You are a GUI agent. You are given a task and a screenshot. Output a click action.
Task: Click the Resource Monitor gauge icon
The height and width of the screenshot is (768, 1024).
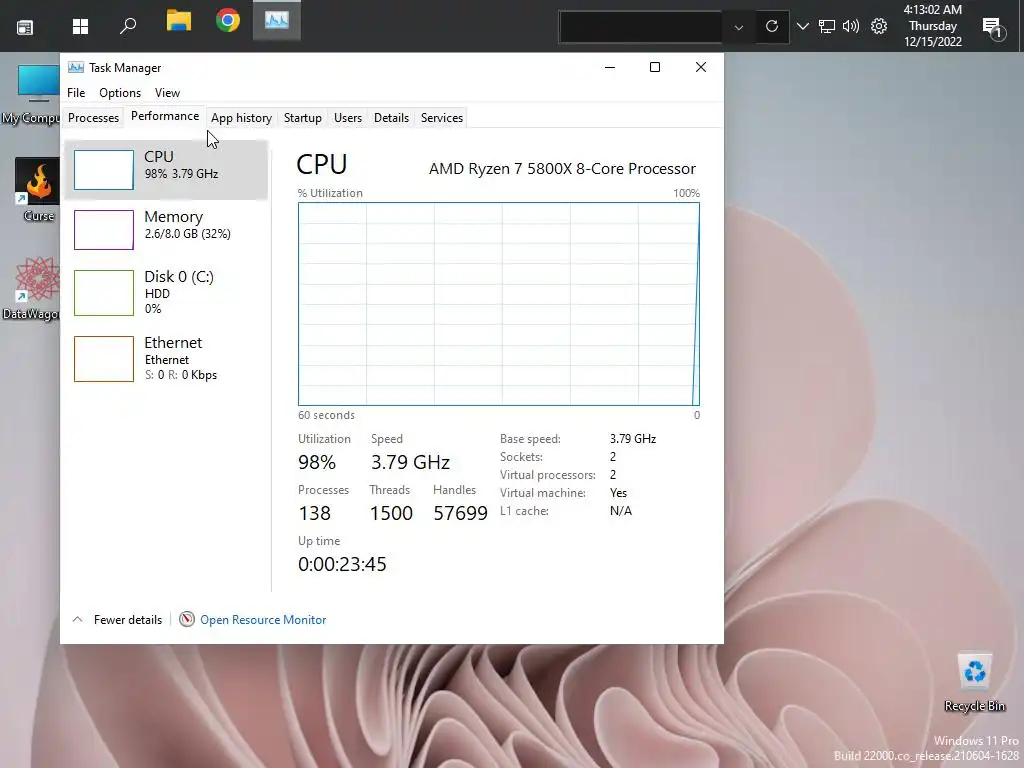[x=187, y=619]
